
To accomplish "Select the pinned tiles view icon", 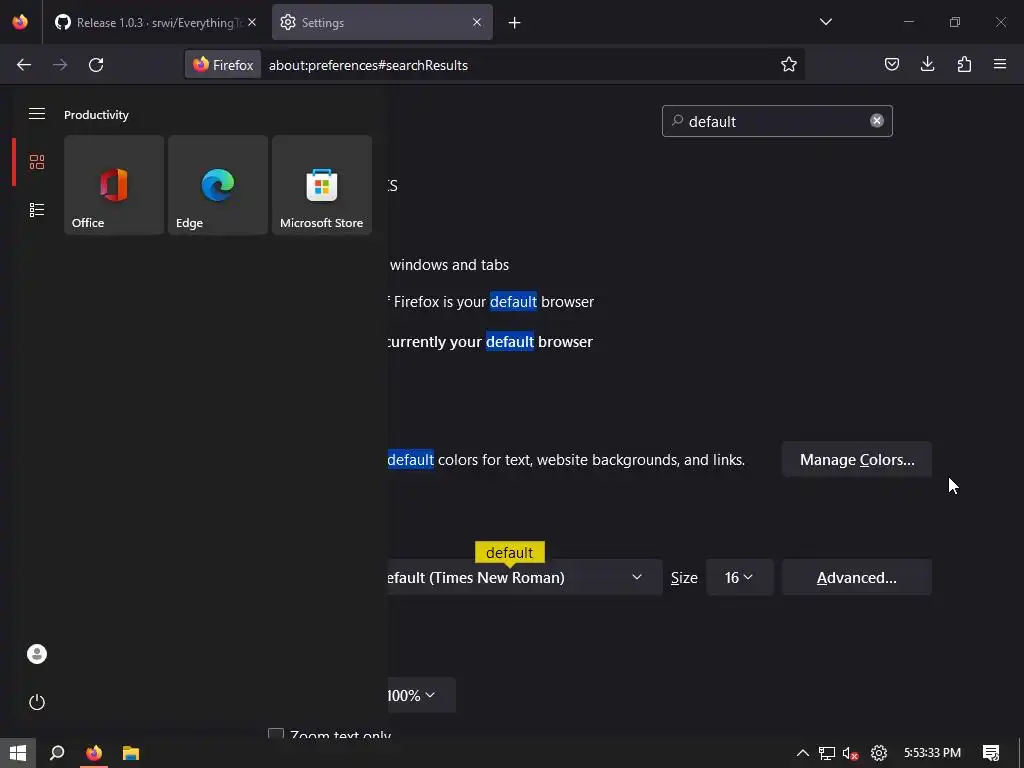I will click(x=37, y=161).
